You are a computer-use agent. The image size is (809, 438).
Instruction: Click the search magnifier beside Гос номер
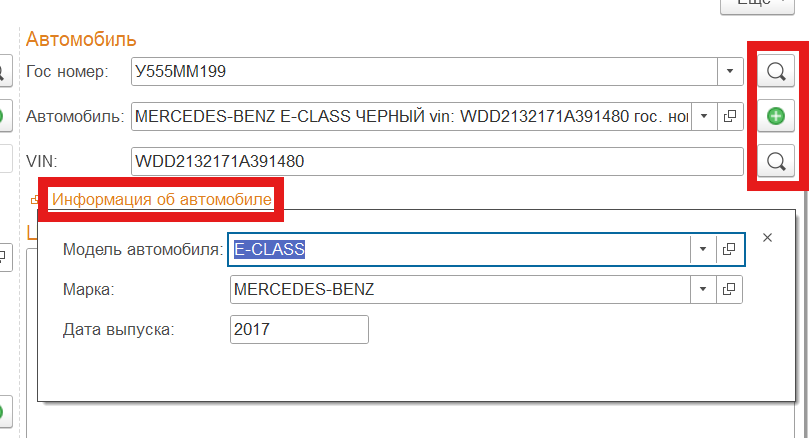coord(774,72)
